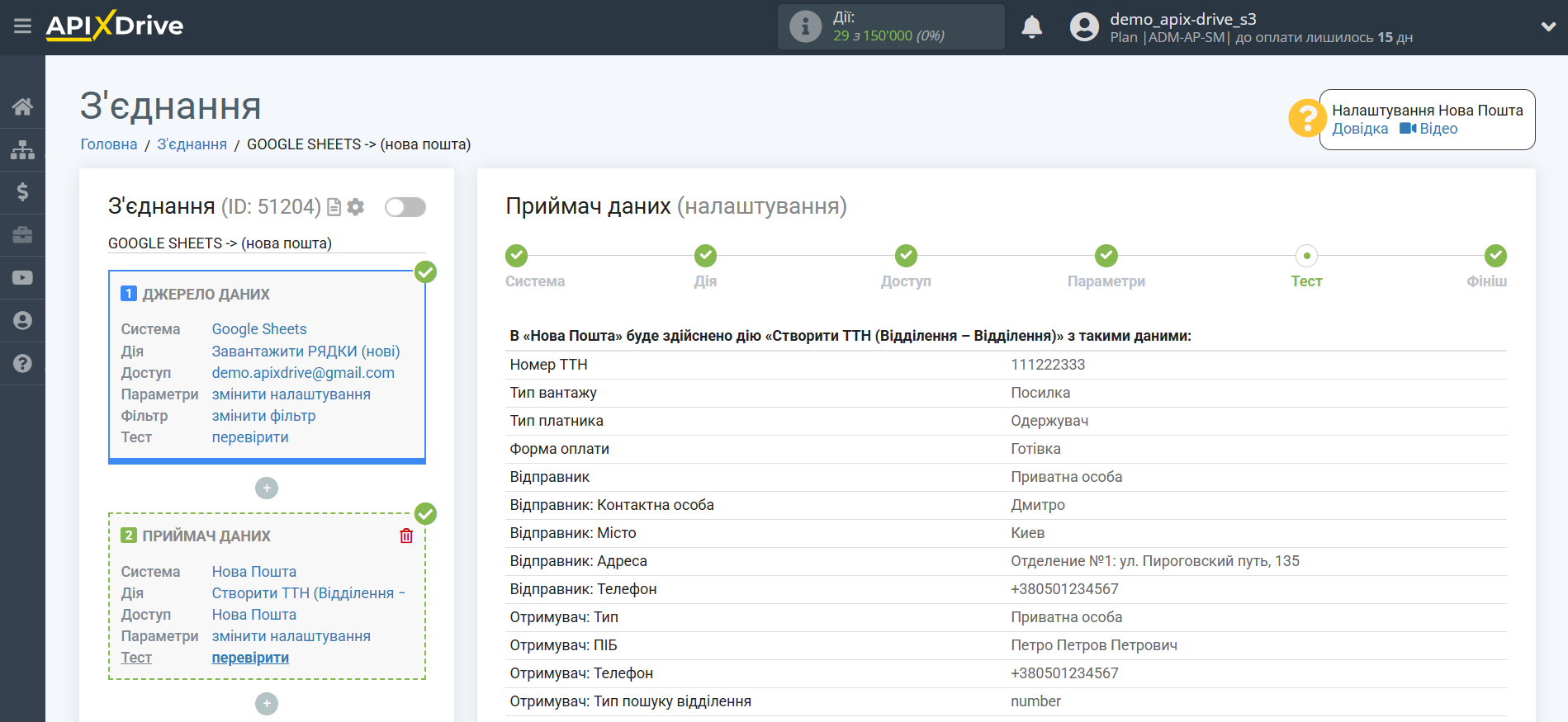
Task: Click the Google Sheets system link
Action: tap(259, 329)
